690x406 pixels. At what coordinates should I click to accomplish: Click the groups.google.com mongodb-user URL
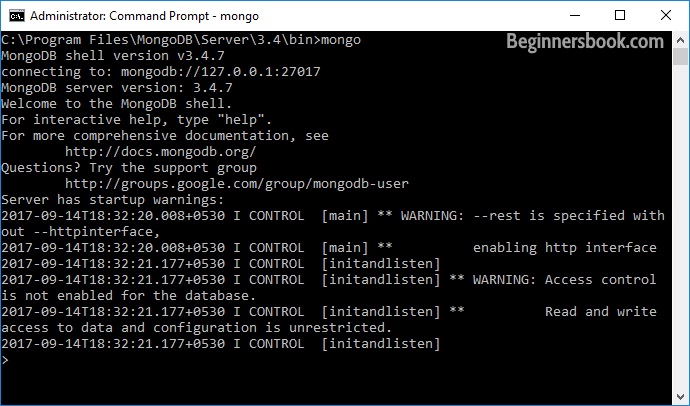pyautogui.click(x=237, y=184)
